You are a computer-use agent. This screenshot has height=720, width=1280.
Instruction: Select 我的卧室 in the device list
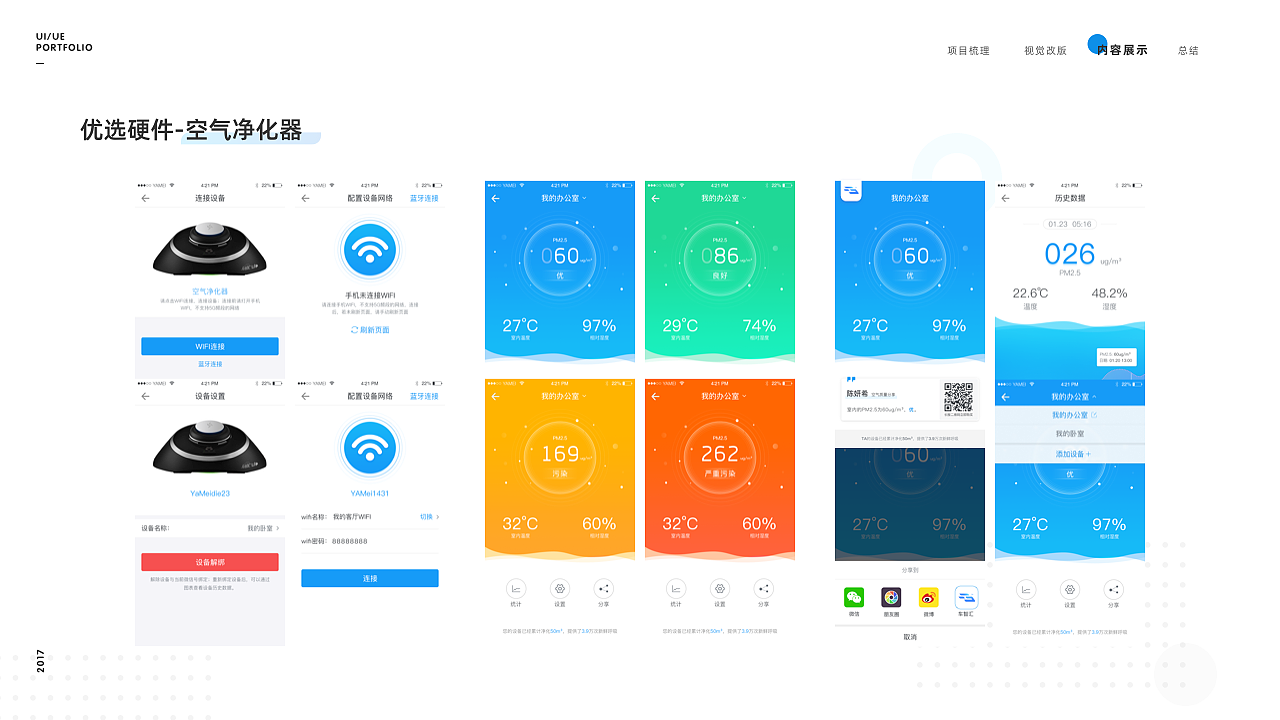coord(1070,434)
